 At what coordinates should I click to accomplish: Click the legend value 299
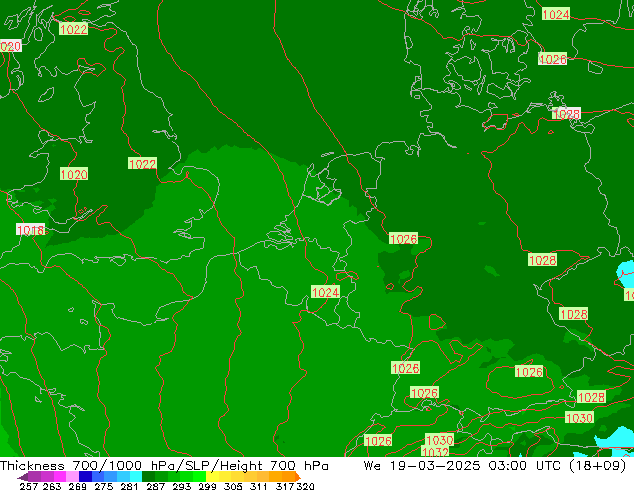tap(207, 486)
